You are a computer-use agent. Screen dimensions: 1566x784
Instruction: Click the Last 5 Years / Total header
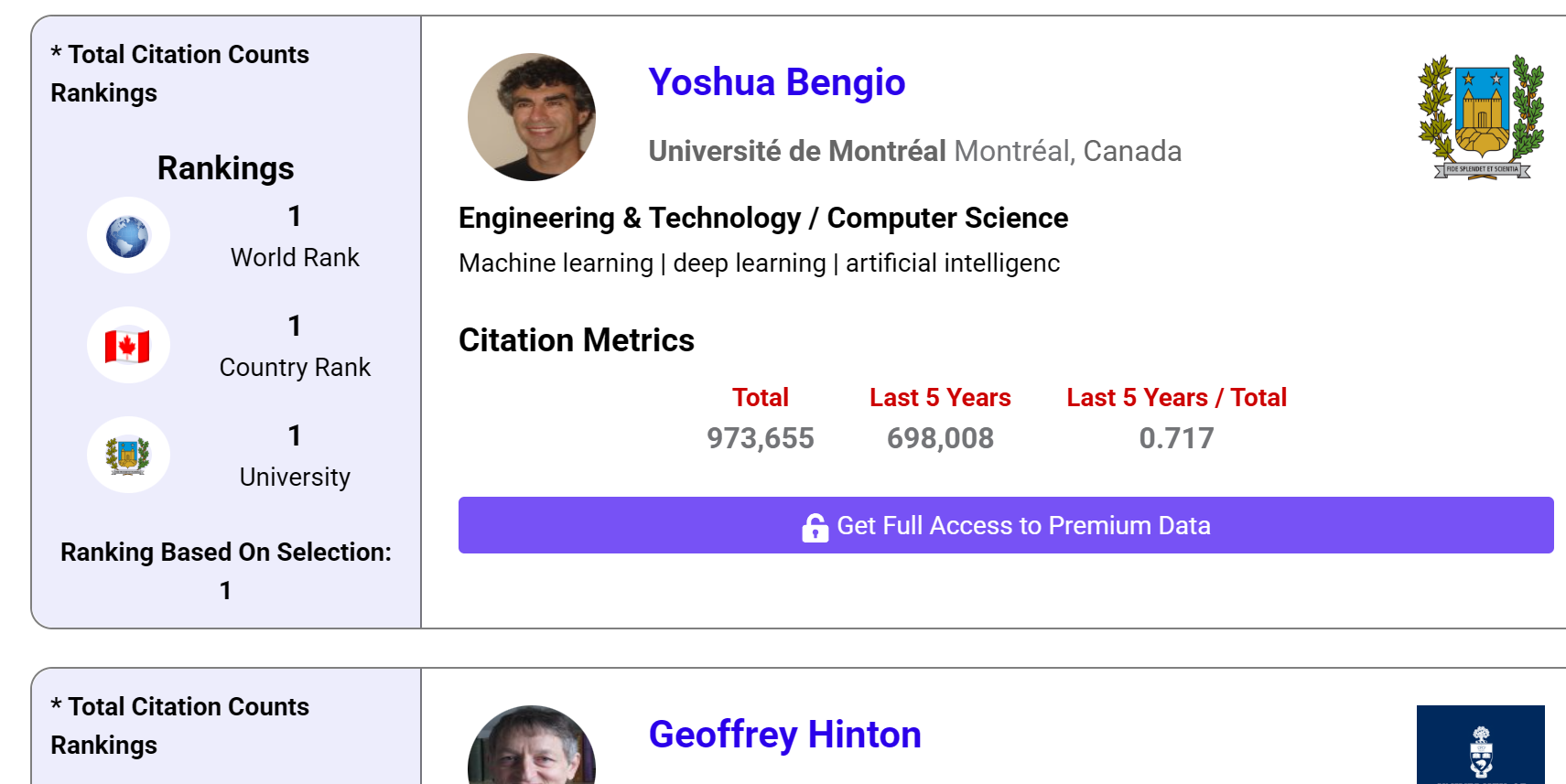pos(1176,398)
